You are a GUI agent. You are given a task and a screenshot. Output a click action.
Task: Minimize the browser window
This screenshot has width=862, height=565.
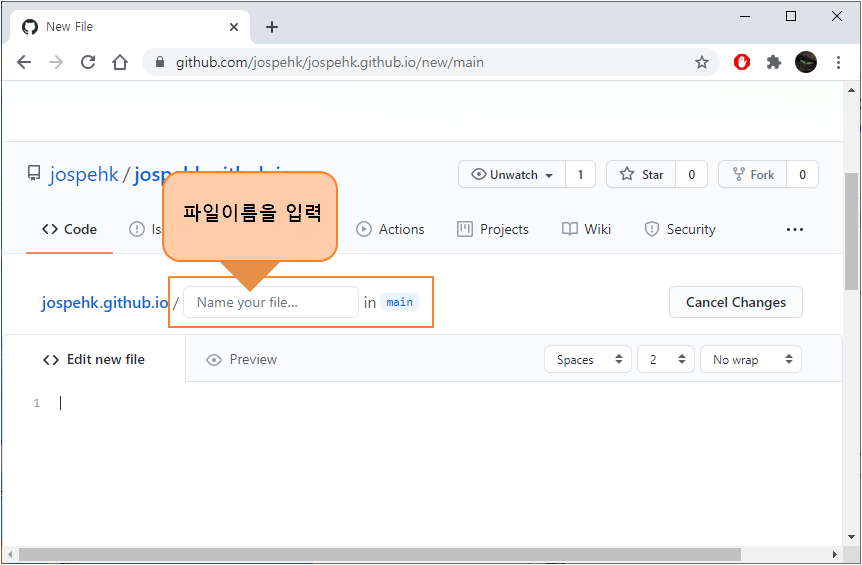745,16
